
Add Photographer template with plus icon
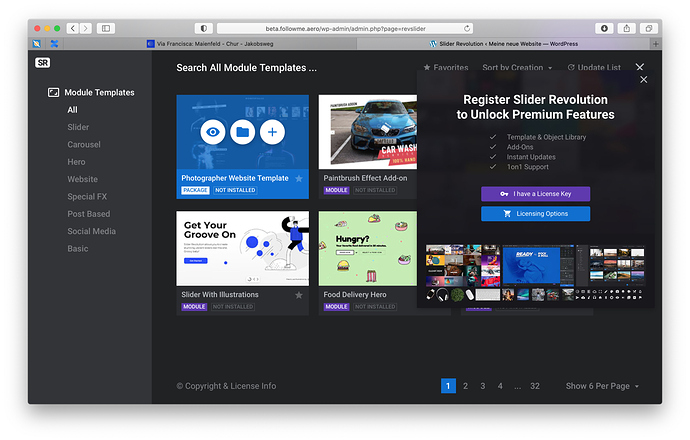272,132
